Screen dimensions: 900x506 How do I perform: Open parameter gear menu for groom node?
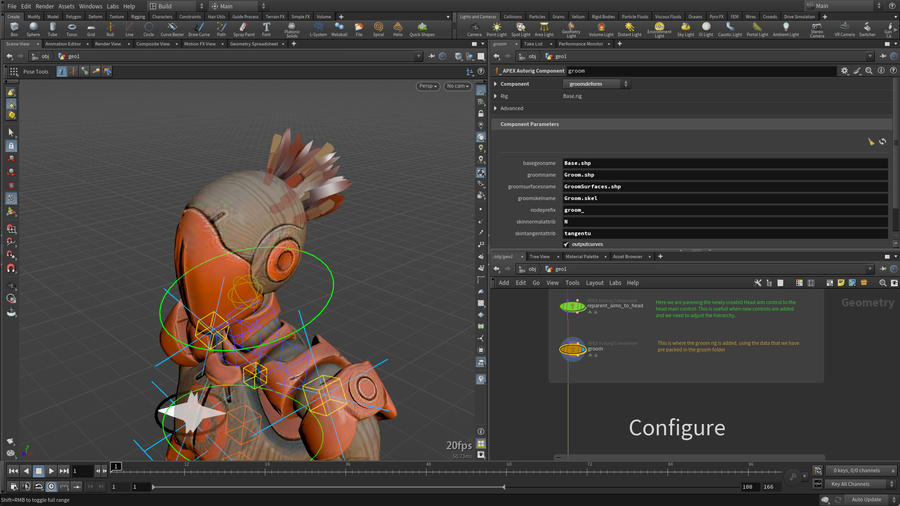pyautogui.click(x=844, y=71)
